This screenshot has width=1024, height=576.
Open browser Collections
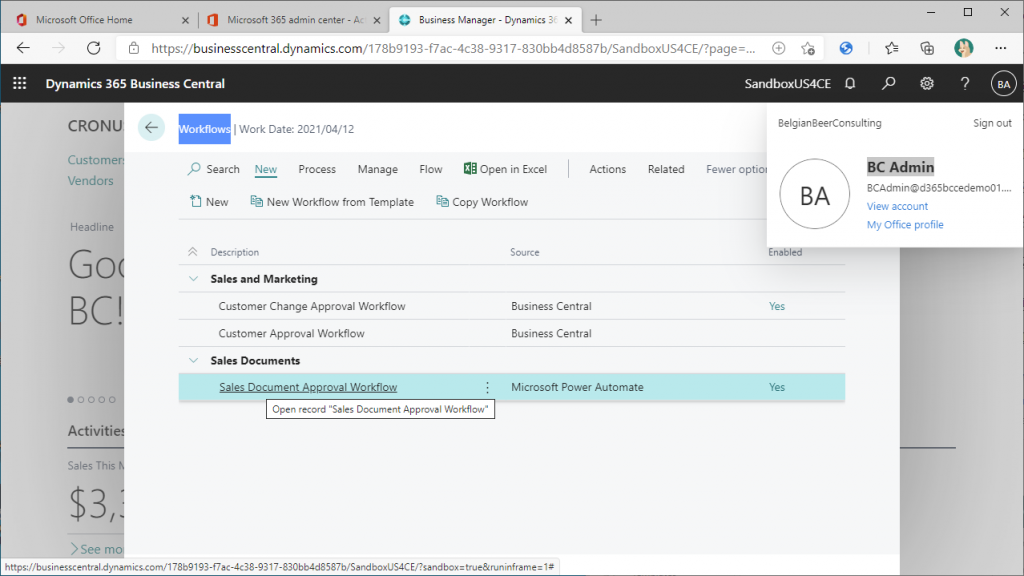(927, 48)
